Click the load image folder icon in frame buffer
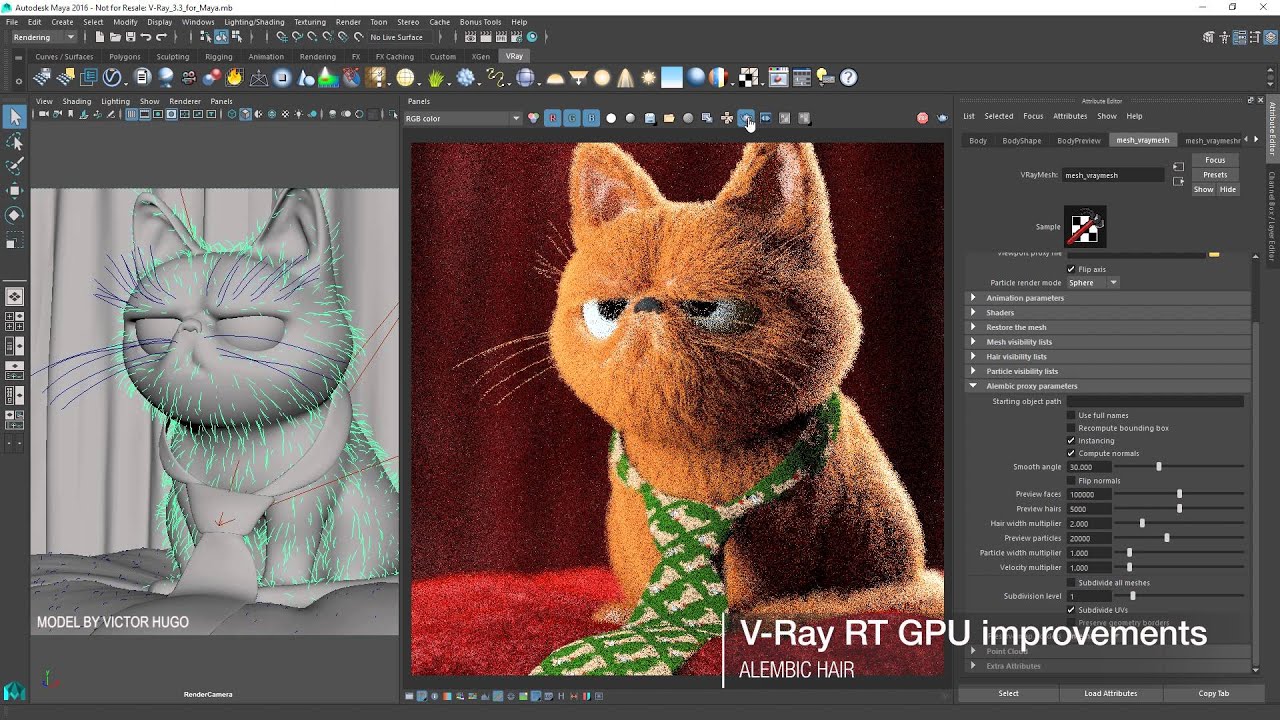 coord(669,118)
